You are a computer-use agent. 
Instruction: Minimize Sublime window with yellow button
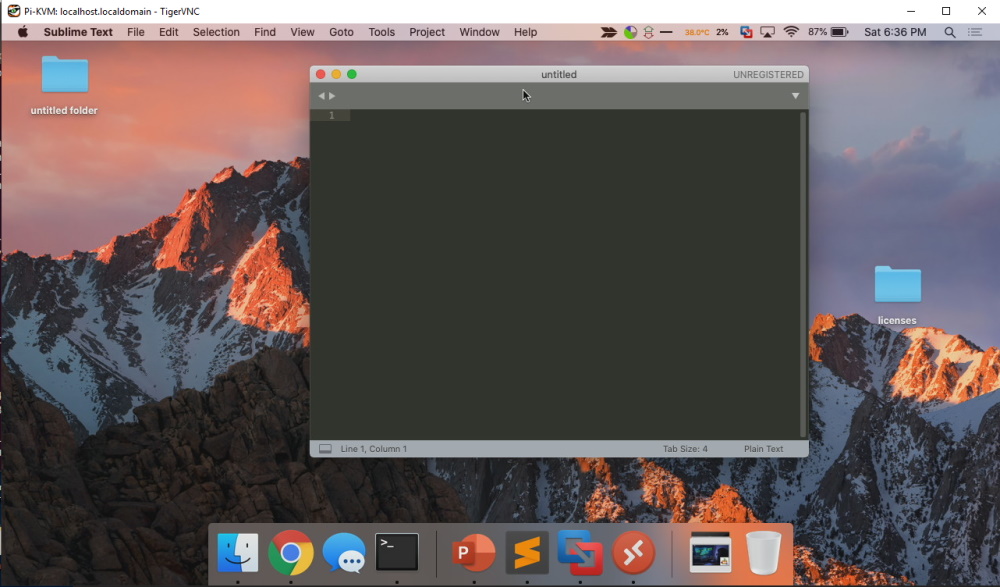tap(336, 75)
